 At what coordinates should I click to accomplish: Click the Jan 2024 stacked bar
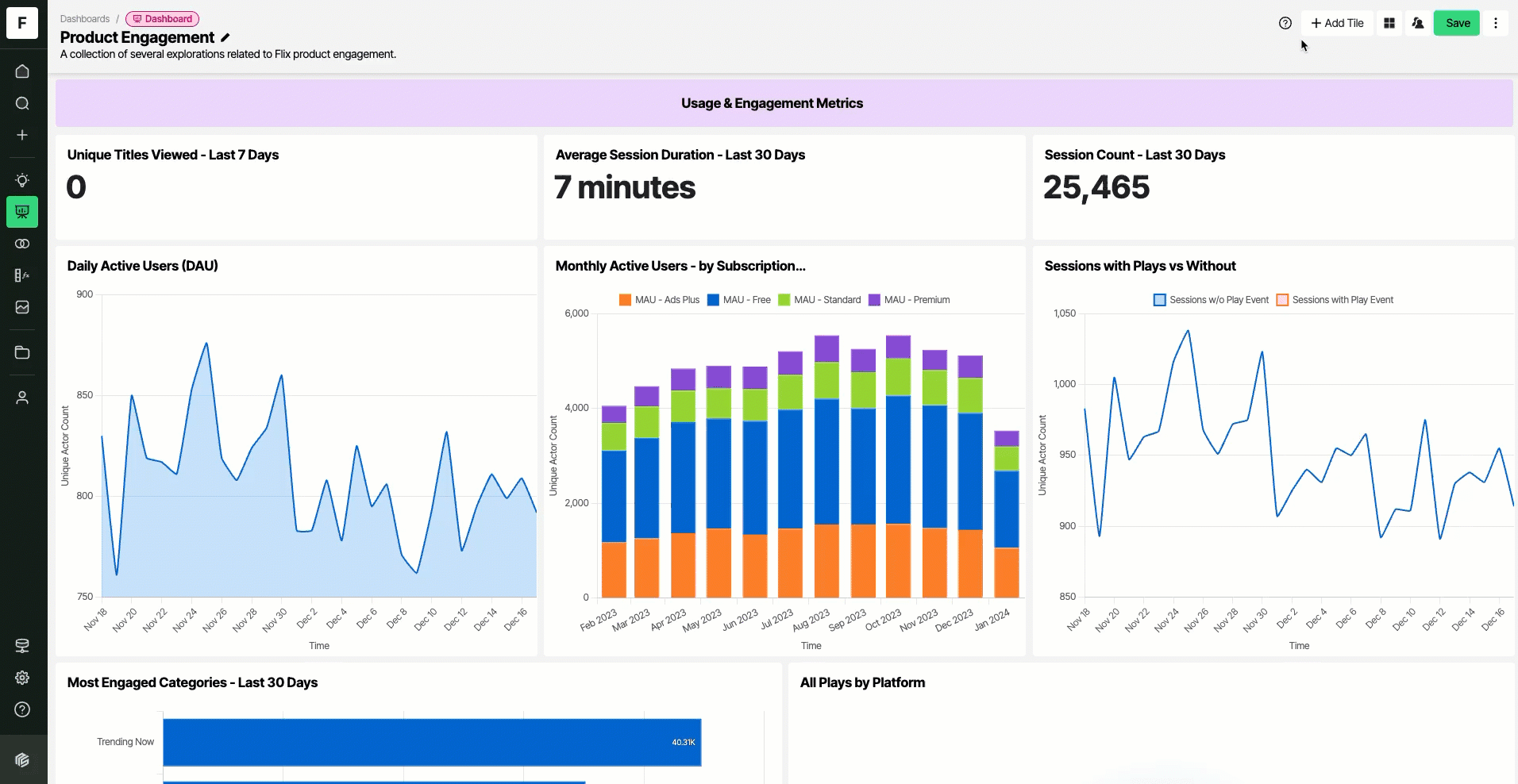(x=1007, y=514)
